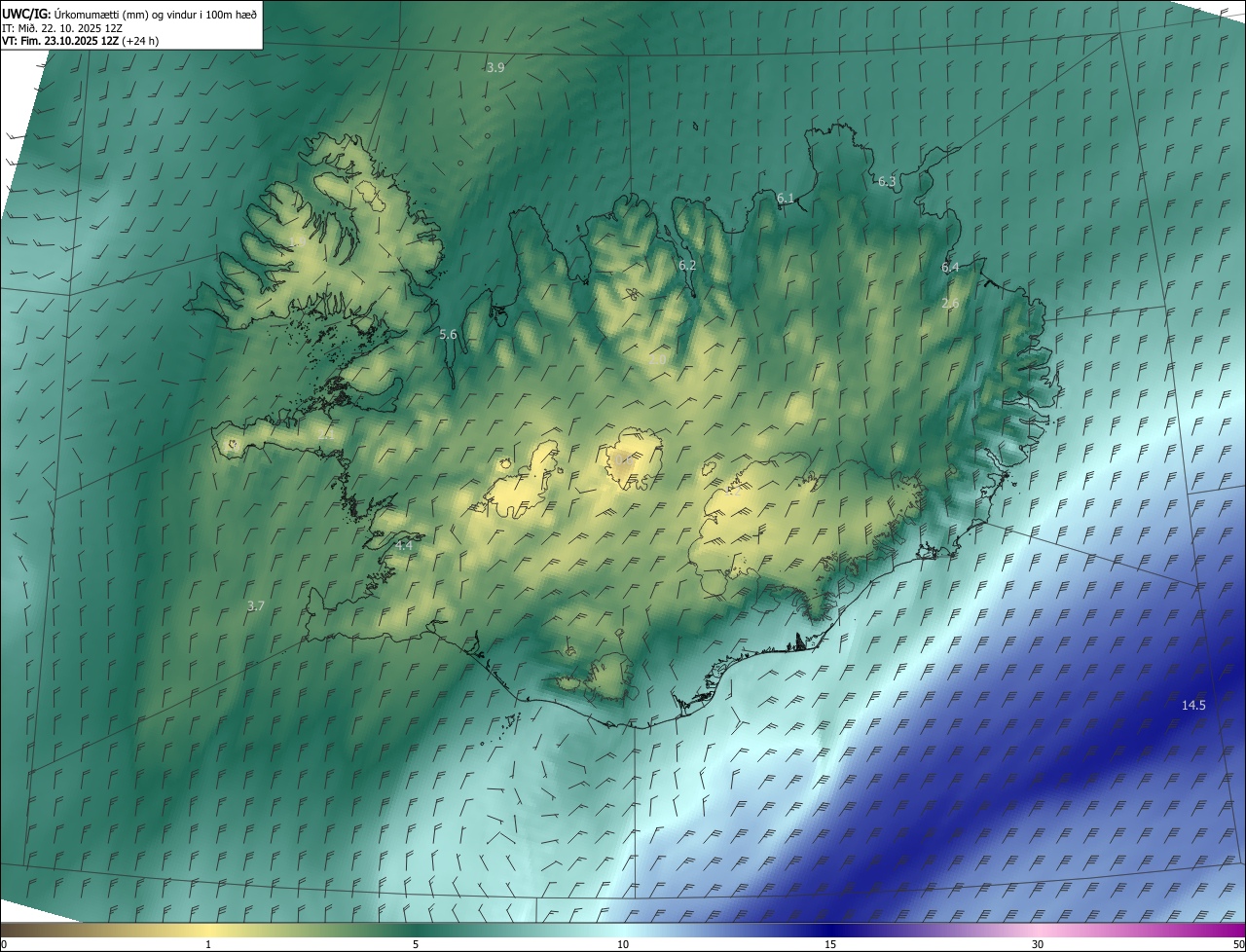1246x952 pixels.
Task: Click the 4.4 value label on the map
Action: point(404,547)
